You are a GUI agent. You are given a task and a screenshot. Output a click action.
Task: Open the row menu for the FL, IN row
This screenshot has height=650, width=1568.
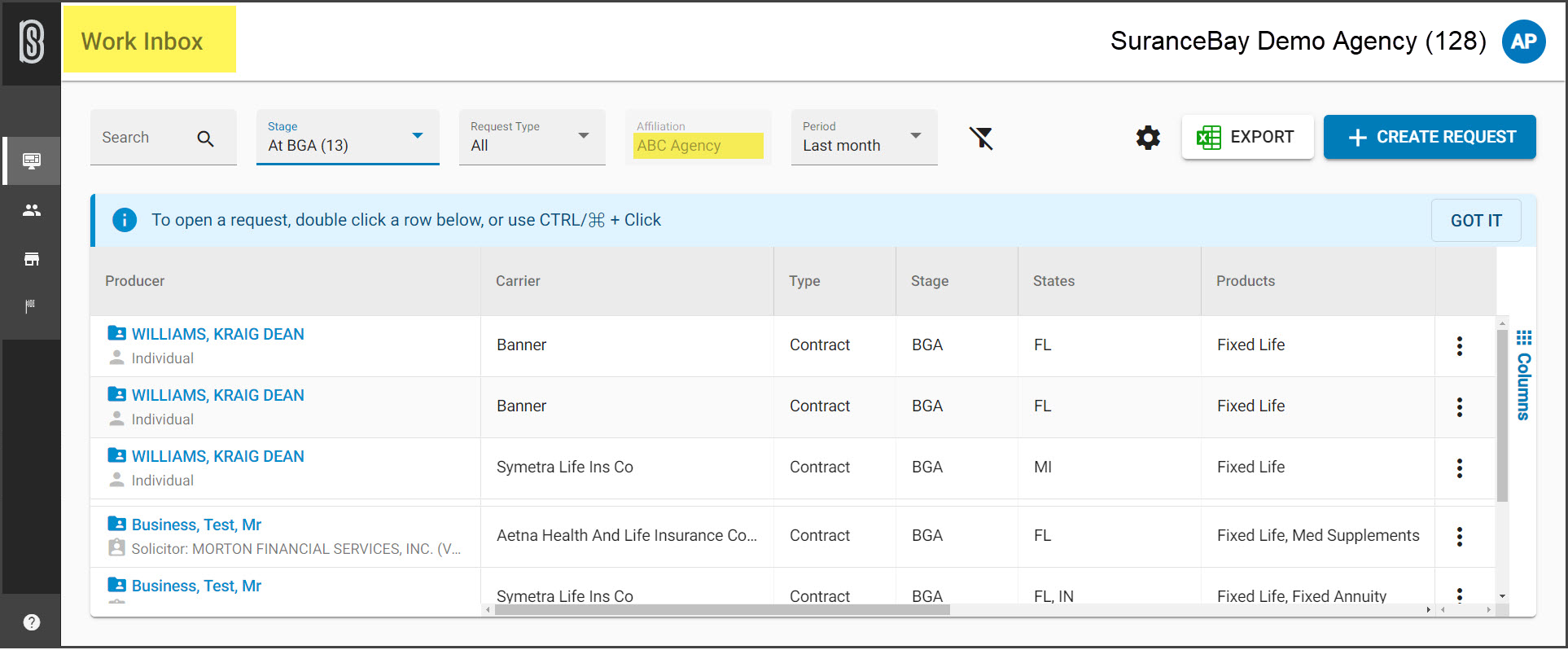[x=1460, y=595]
